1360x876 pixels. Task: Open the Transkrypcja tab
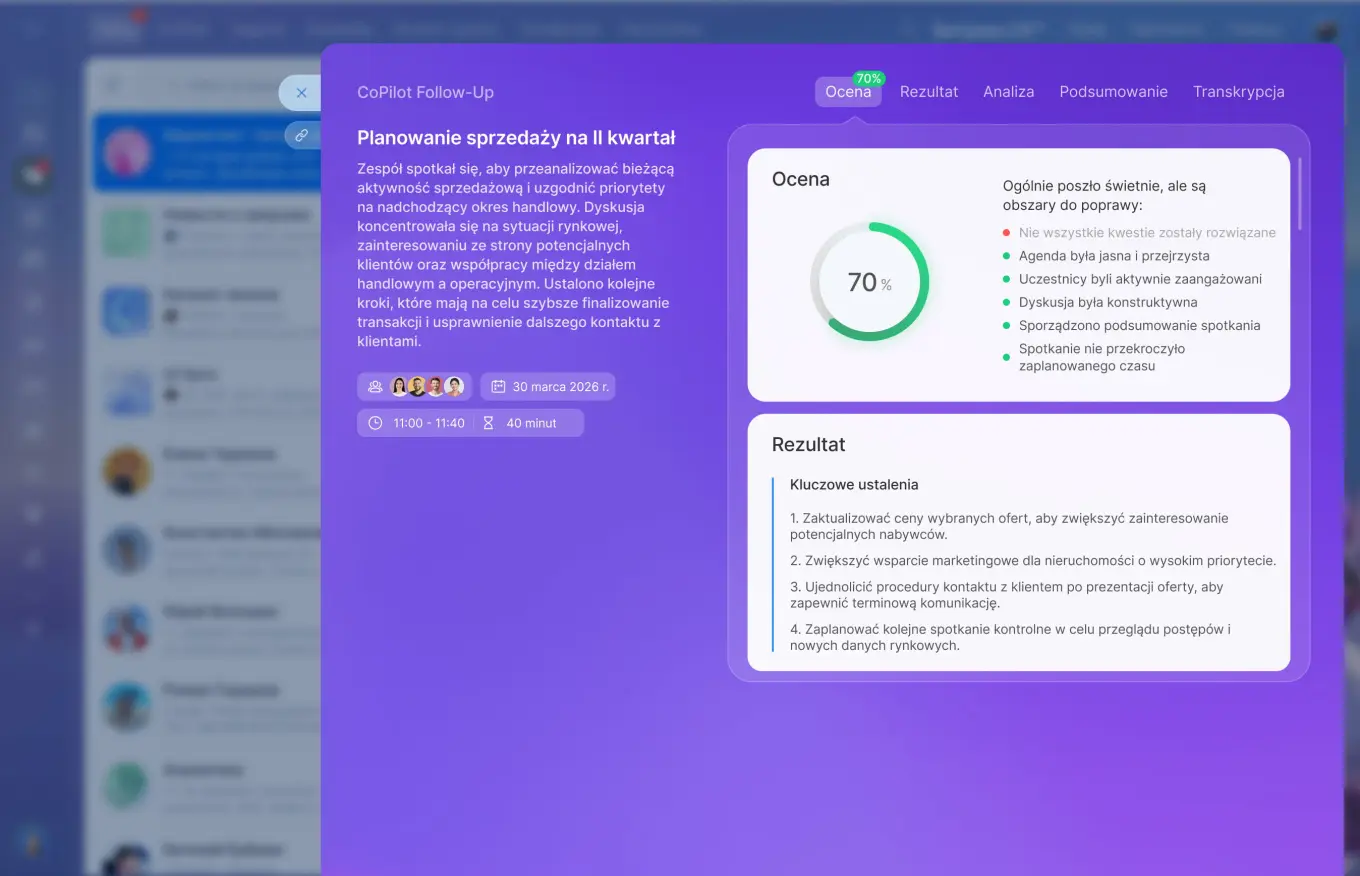pos(1238,92)
